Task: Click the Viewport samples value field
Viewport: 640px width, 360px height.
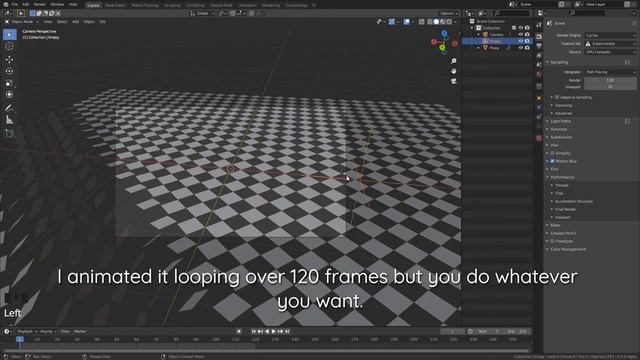Action: 610,87
